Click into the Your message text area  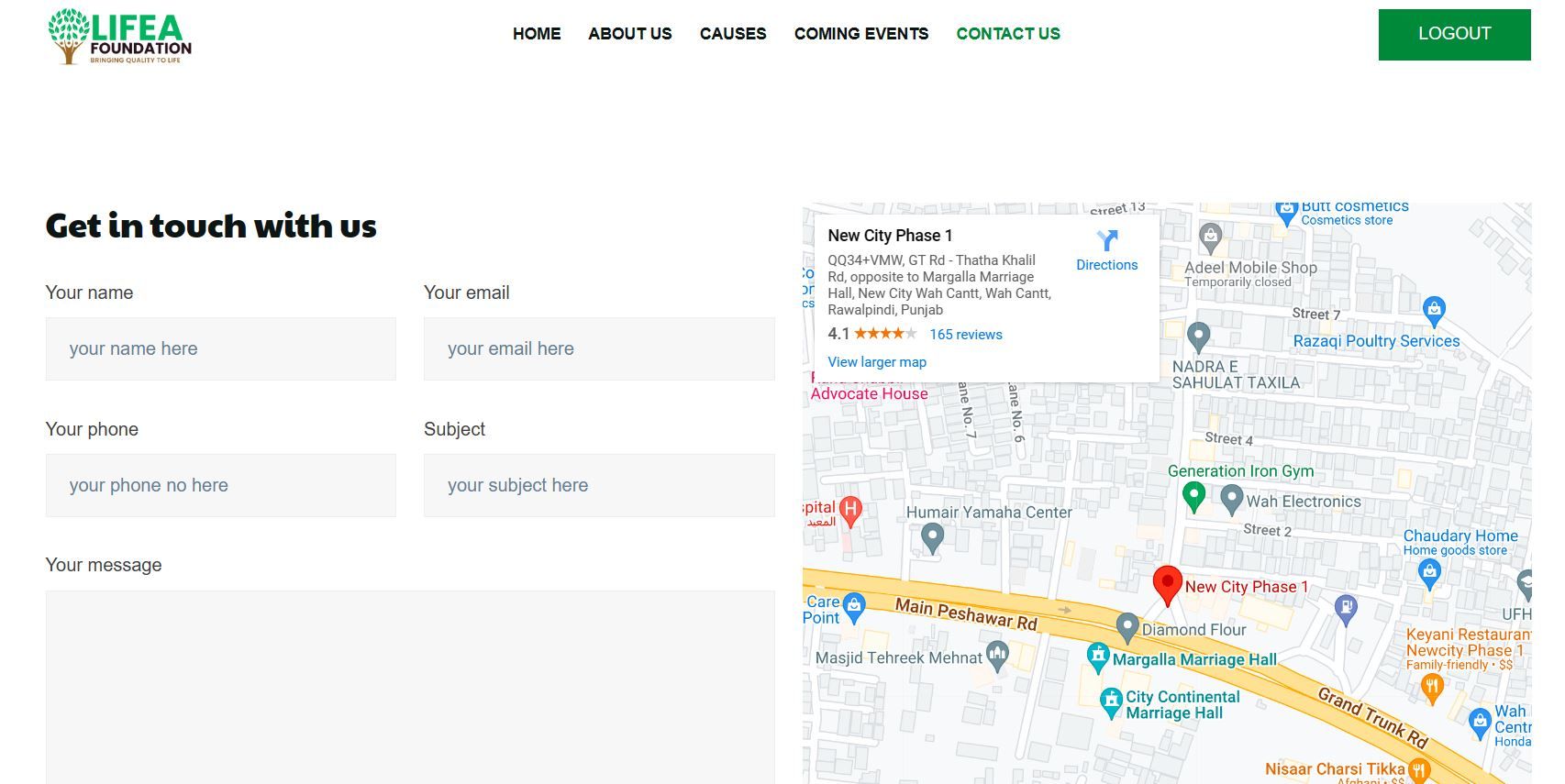tap(410, 687)
